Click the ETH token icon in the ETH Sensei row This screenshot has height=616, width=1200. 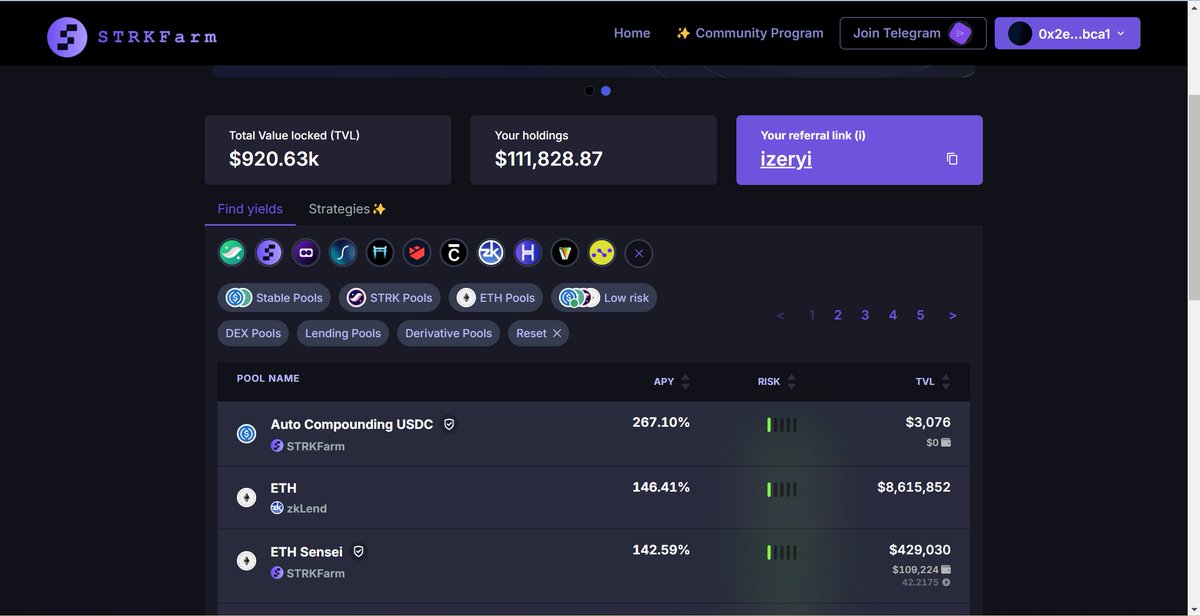246,561
